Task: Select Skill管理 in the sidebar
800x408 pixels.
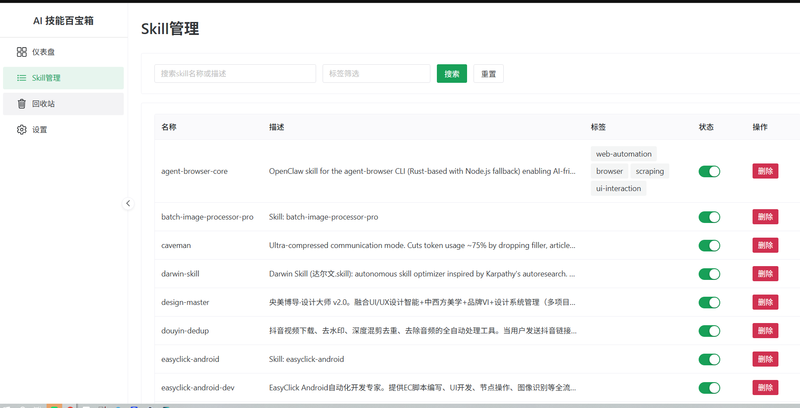Action: (x=63, y=78)
